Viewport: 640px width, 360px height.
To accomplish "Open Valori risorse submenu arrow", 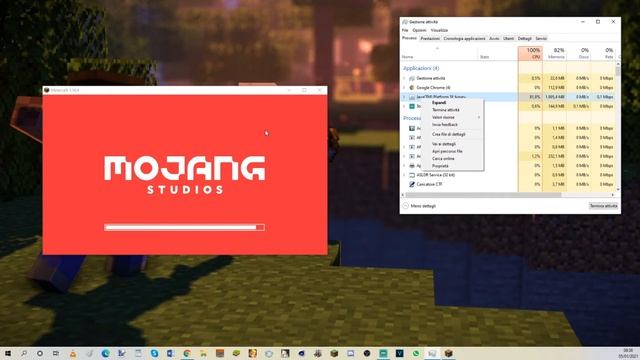I will 479,117.
